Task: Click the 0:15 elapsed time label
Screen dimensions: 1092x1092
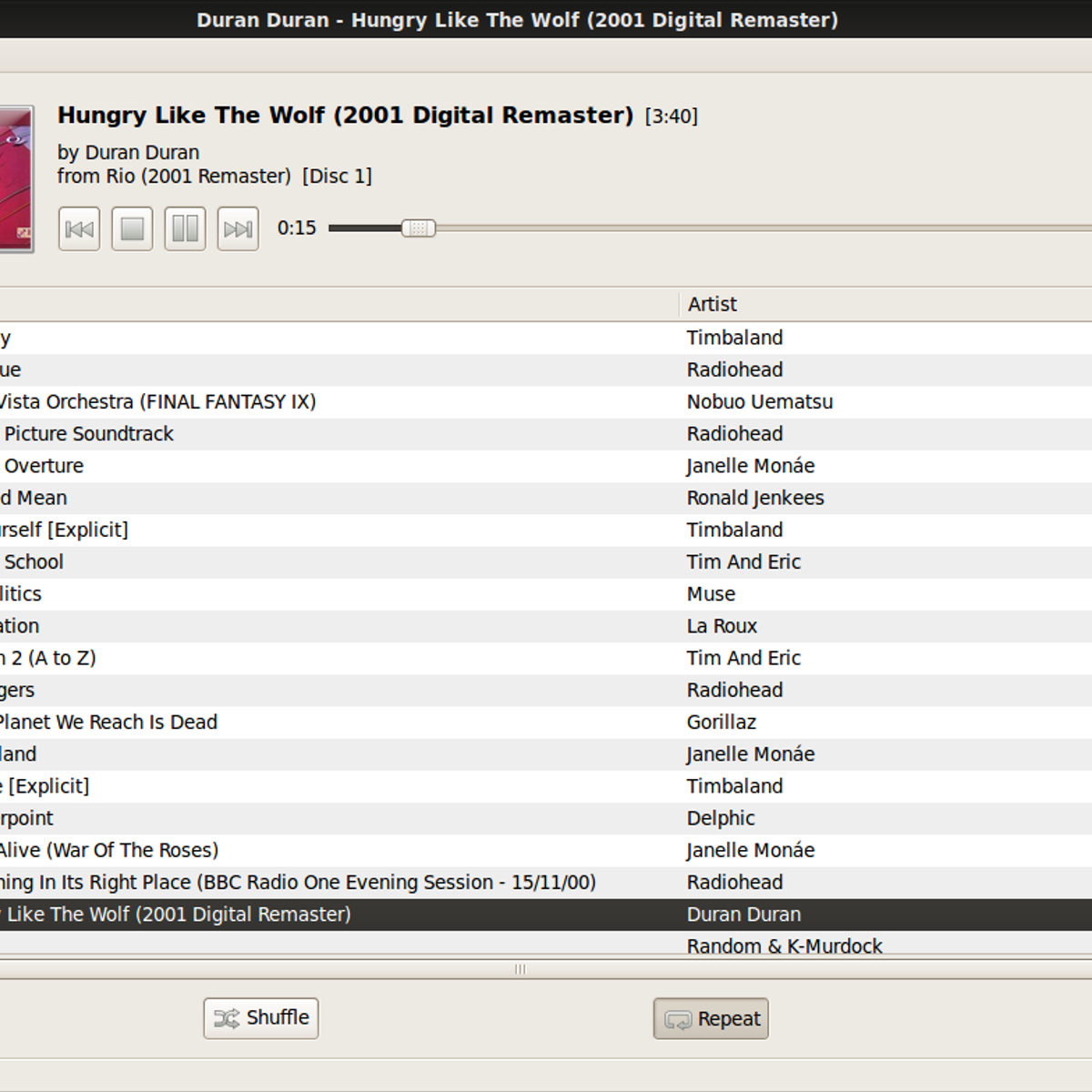Action: tap(297, 227)
